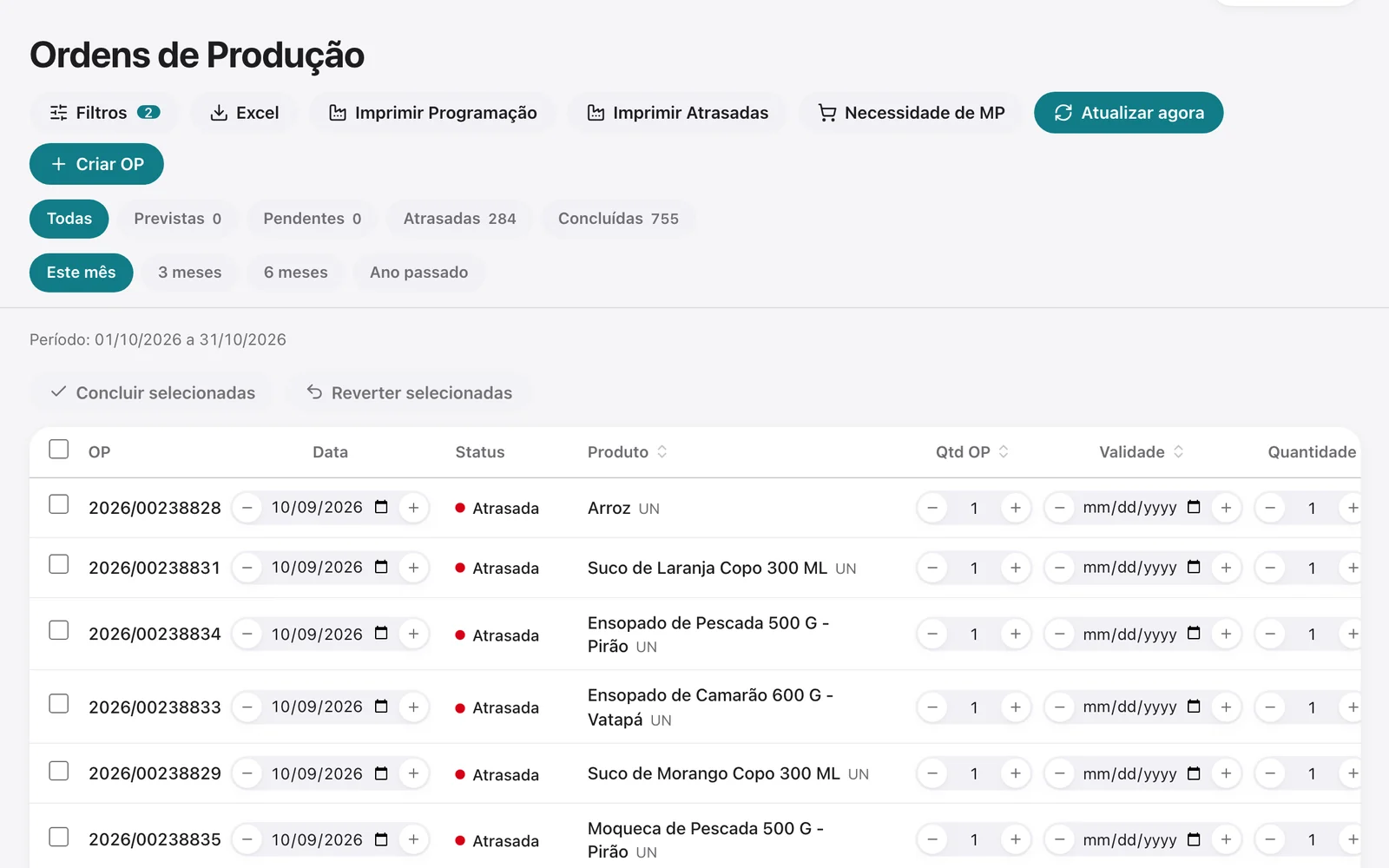Check the row for OP 2026/00238828

(59, 504)
